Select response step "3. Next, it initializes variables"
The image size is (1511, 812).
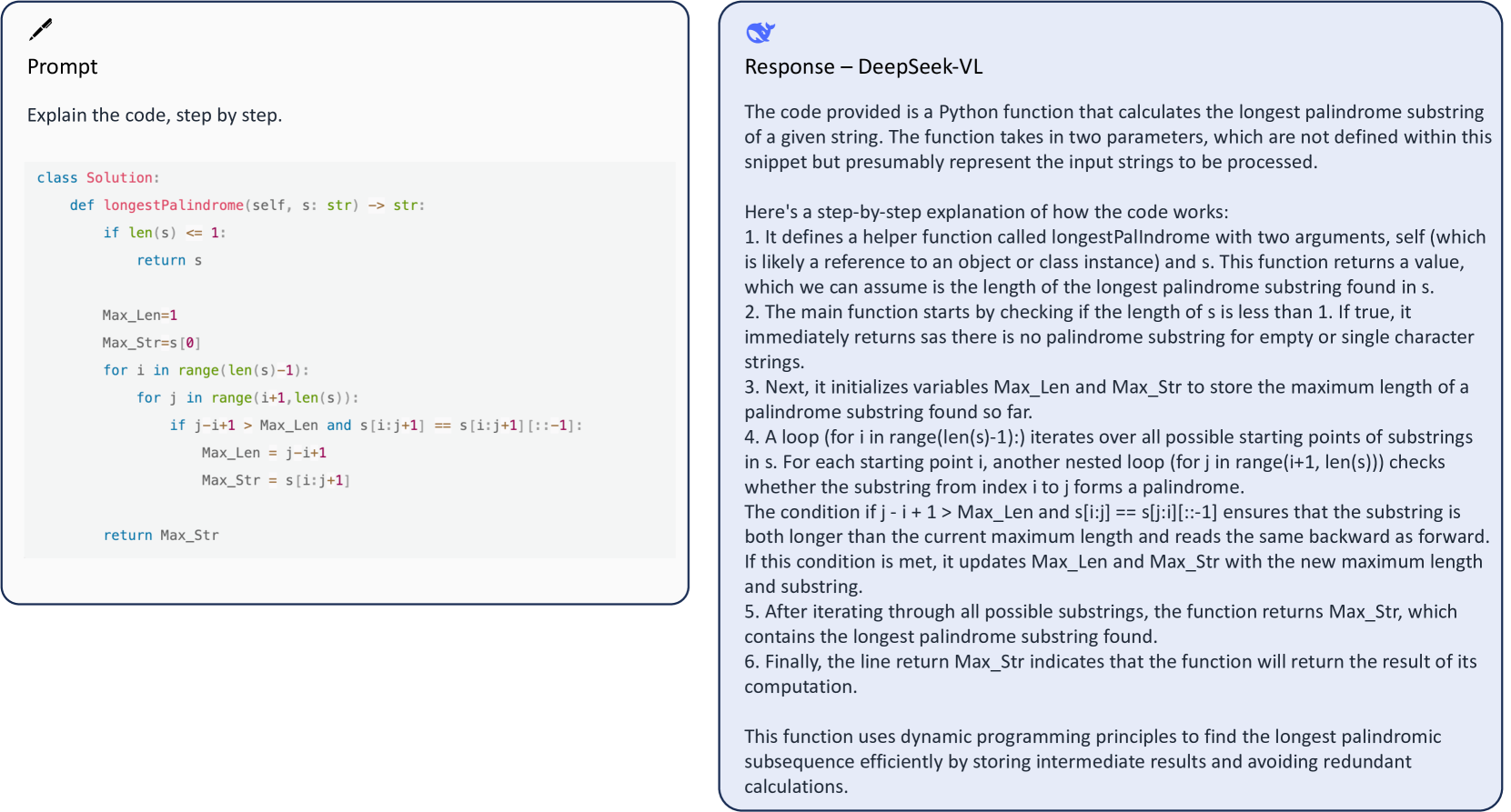1106,399
